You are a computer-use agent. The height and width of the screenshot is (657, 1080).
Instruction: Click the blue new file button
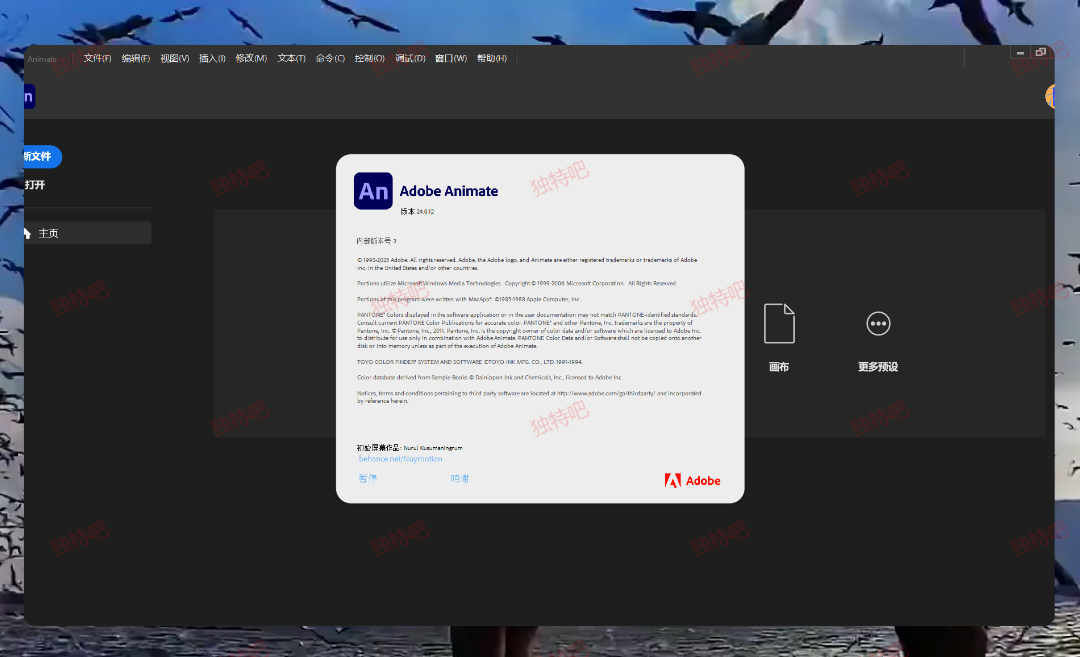coord(42,156)
